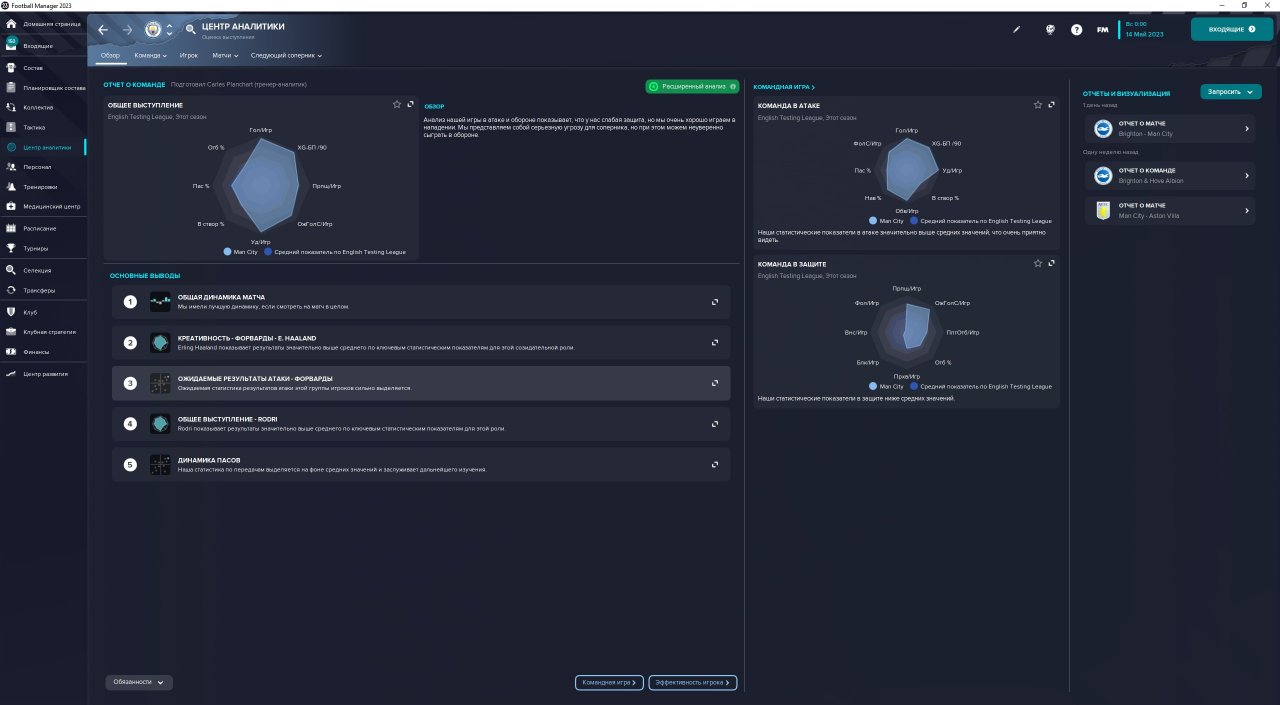Expand the Общая динамика матча insight

coord(715,302)
